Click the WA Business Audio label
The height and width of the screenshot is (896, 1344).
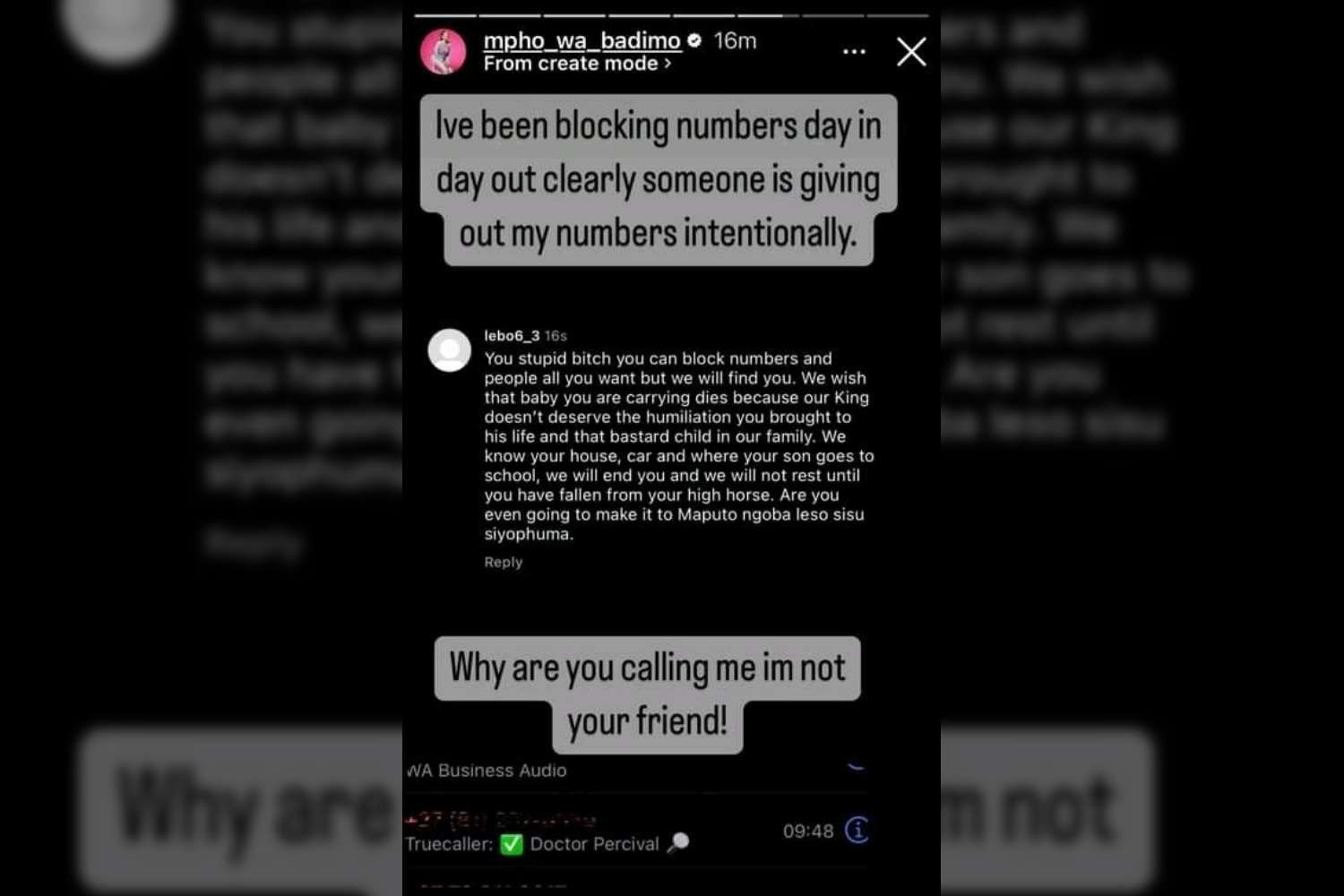point(487,771)
